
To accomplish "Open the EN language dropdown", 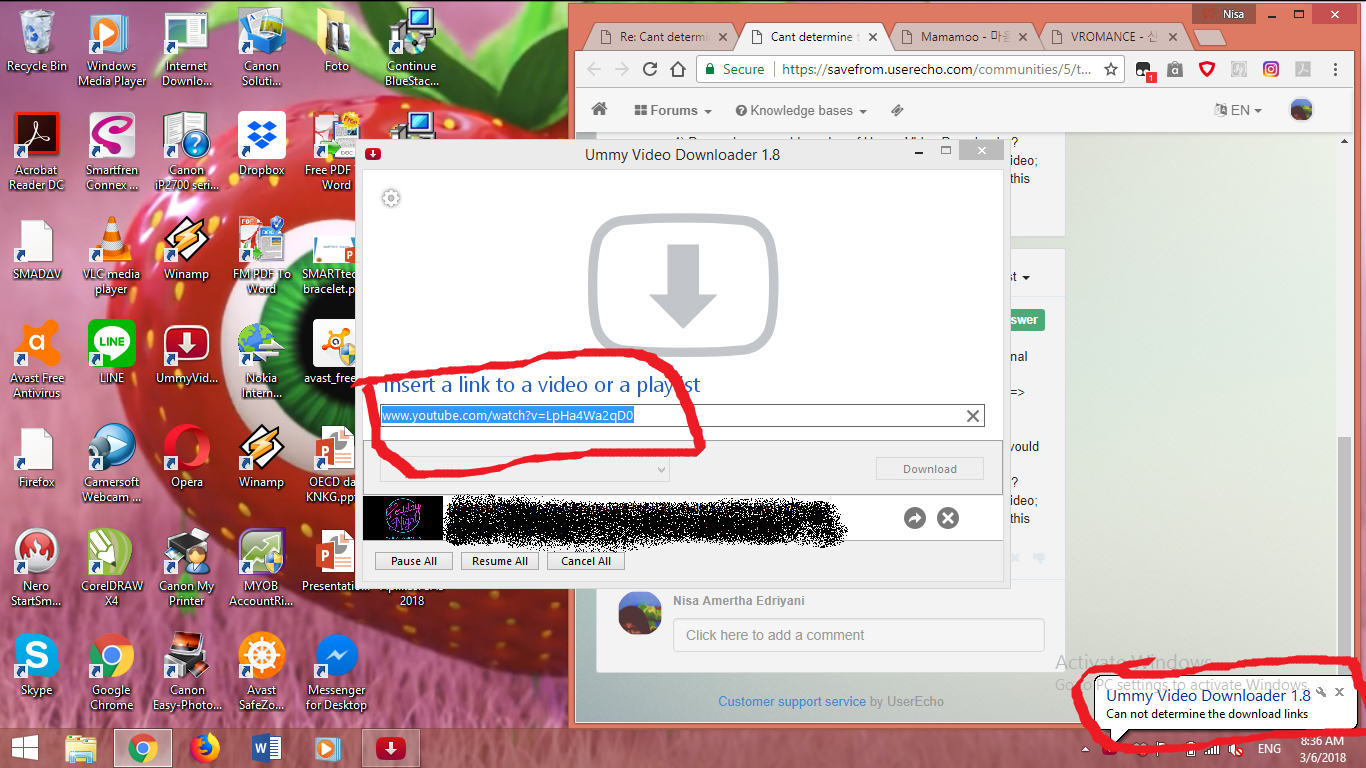I will click(x=1238, y=110).
